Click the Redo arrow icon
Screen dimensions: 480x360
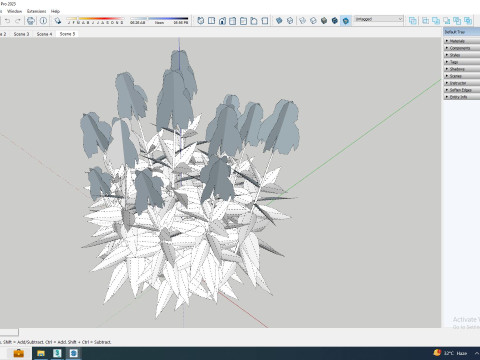18,21
